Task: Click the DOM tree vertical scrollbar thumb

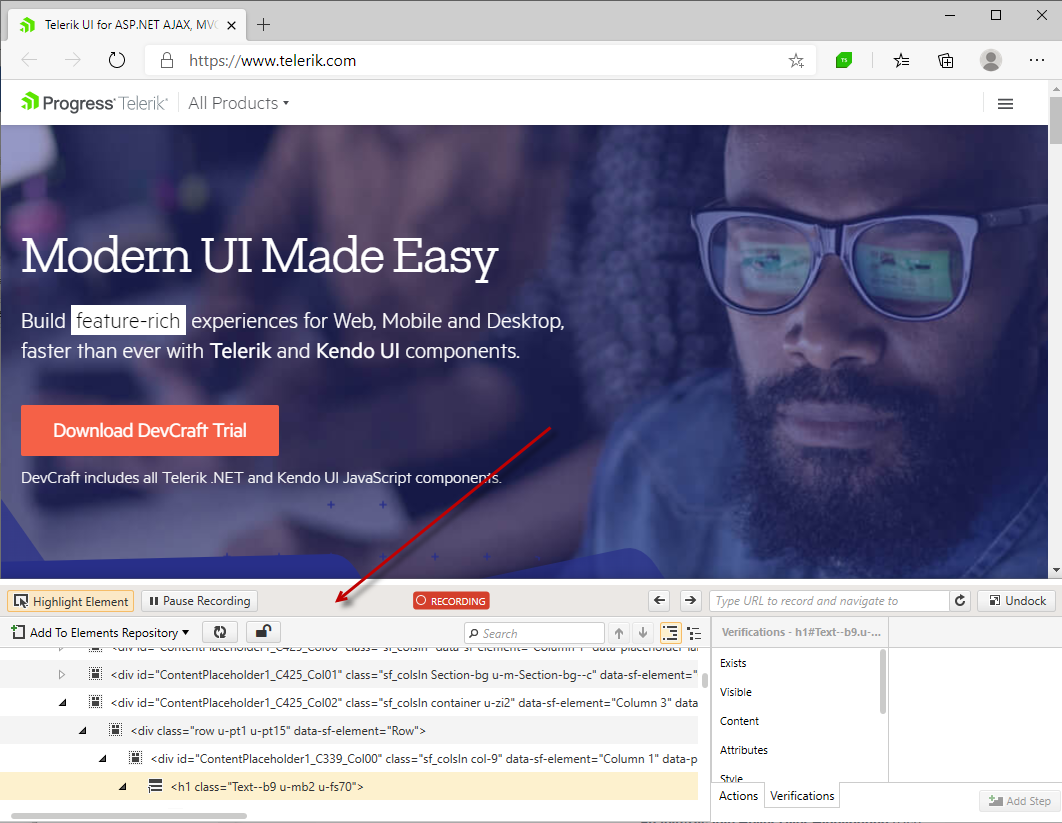Action: coord(704,680)
